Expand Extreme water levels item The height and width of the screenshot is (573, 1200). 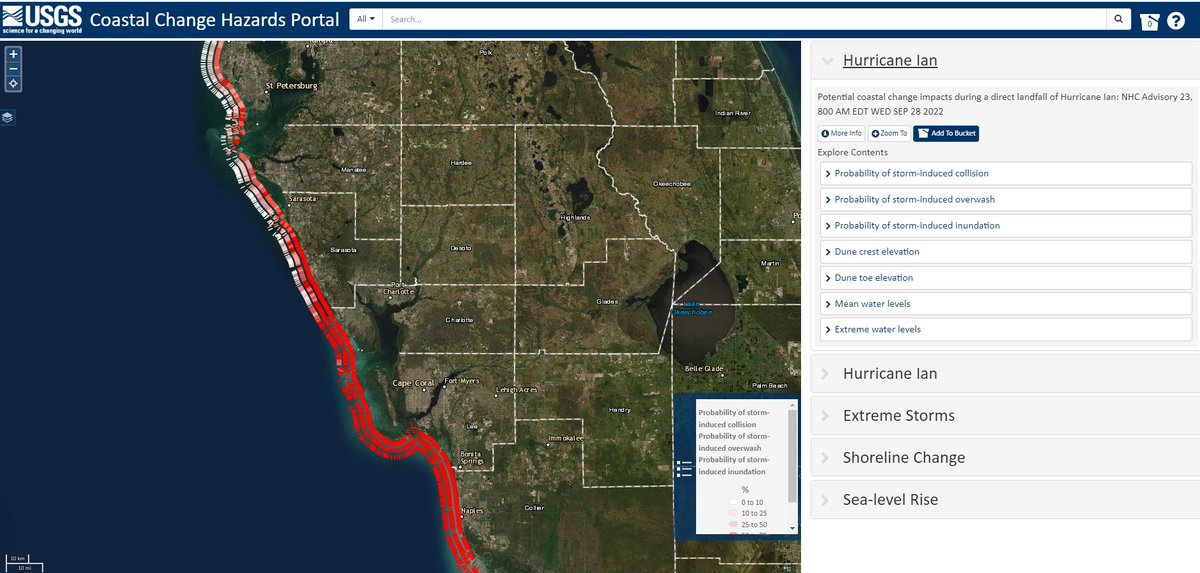tap(1005, 329)
